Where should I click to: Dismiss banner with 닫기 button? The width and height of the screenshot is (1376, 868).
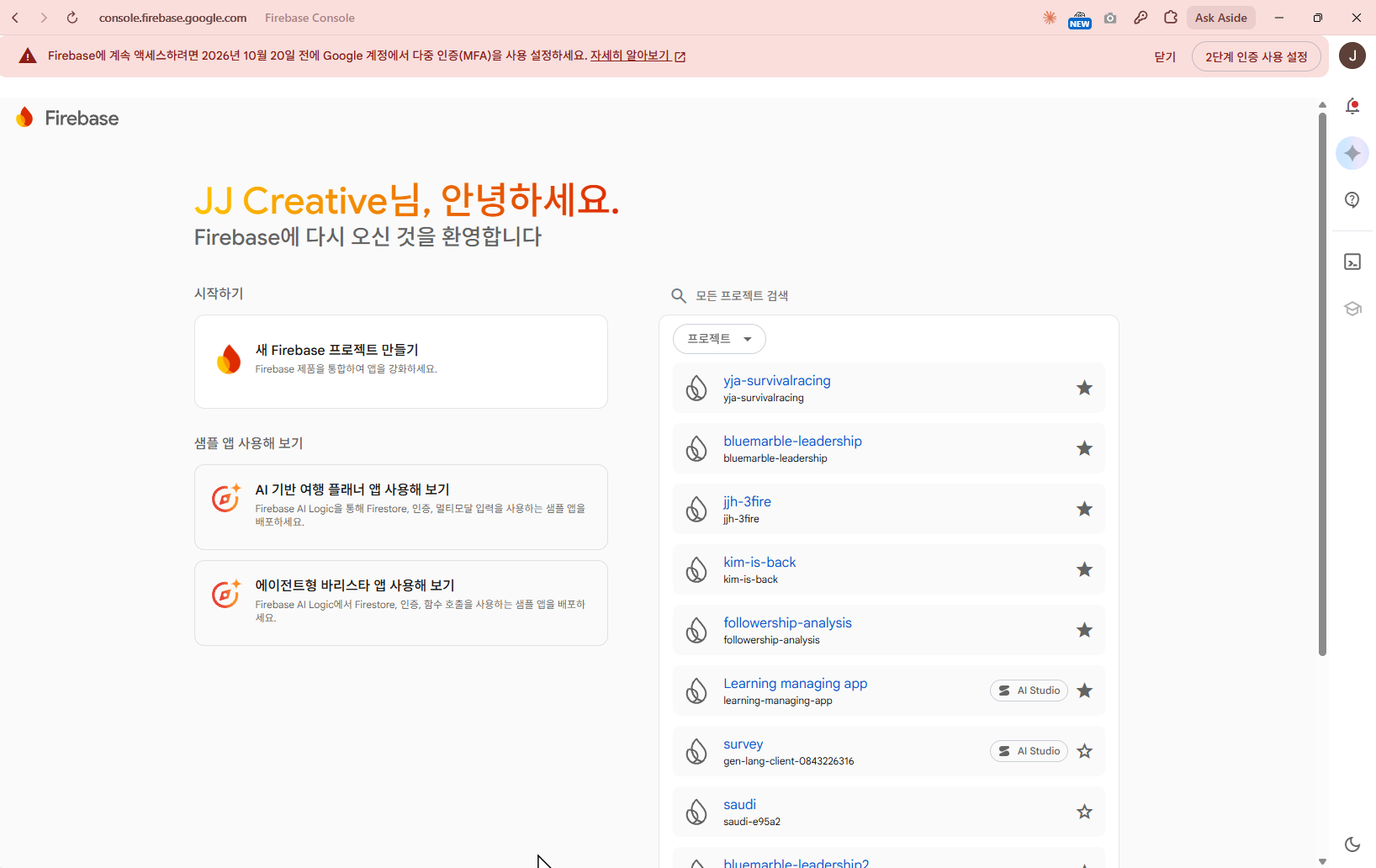click(x=1165, y=56)
